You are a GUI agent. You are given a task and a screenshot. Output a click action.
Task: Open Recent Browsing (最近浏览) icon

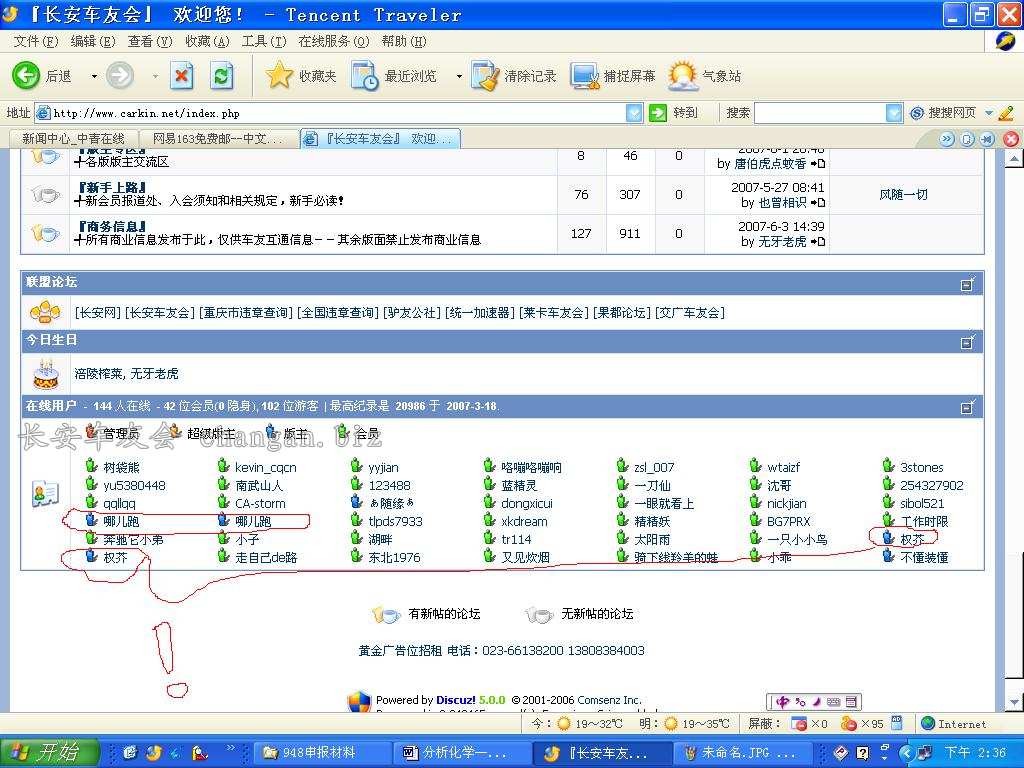tap(364, 76)
